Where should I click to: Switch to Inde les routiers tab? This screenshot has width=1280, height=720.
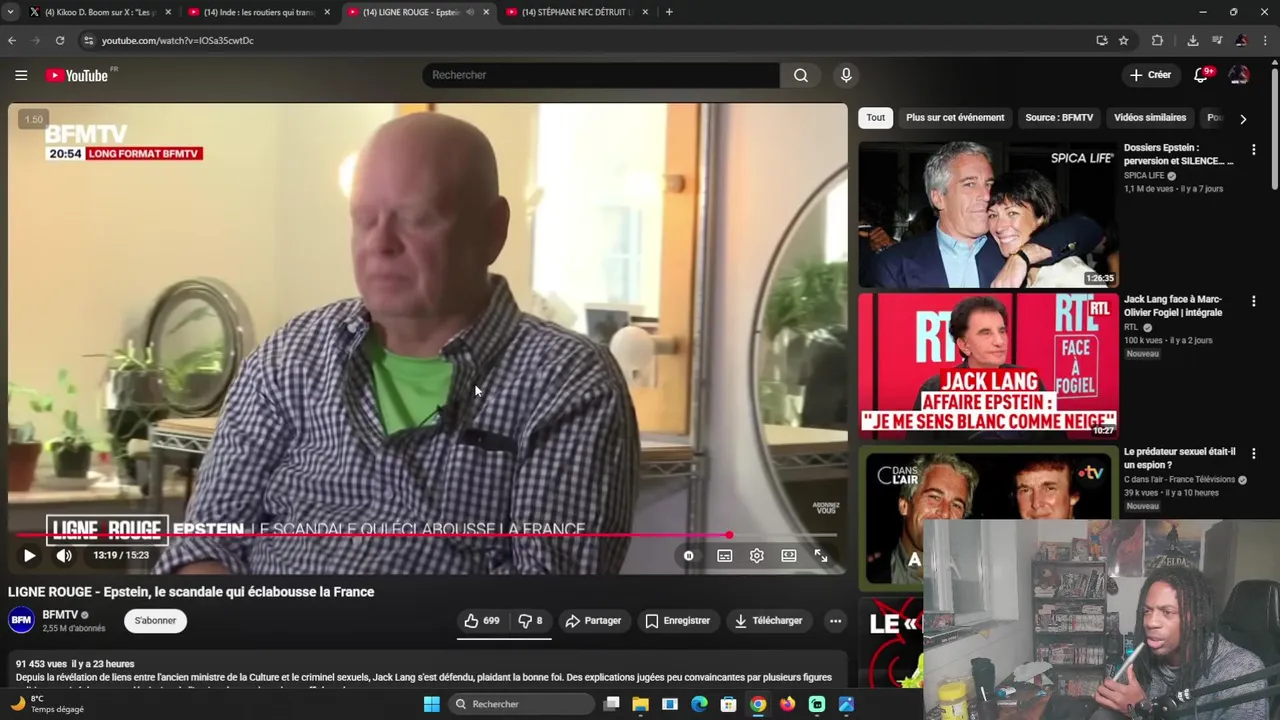click(x=260, y=12)
